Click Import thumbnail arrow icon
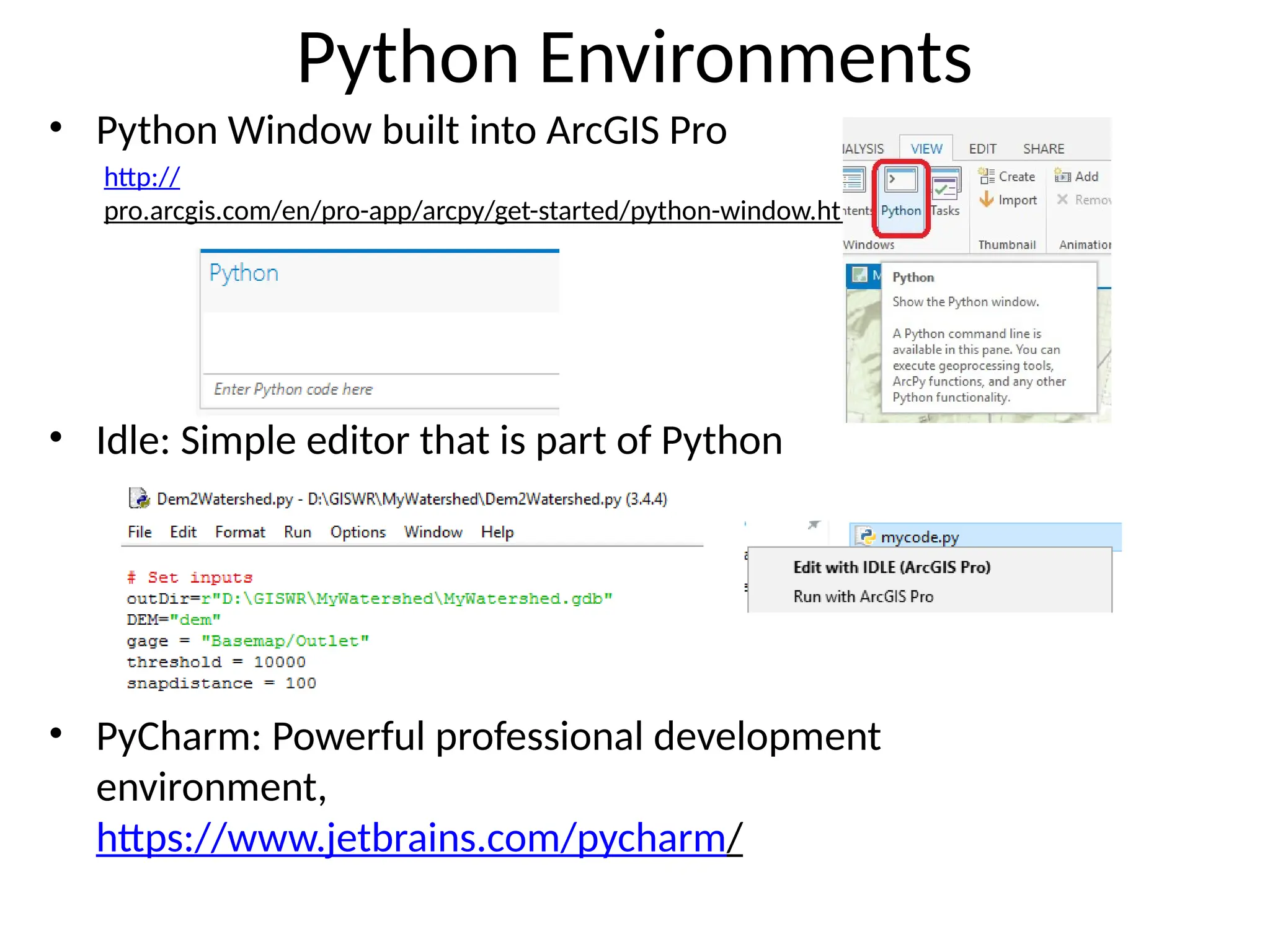Screen dimensions: 1270x952 click(986, 200)
